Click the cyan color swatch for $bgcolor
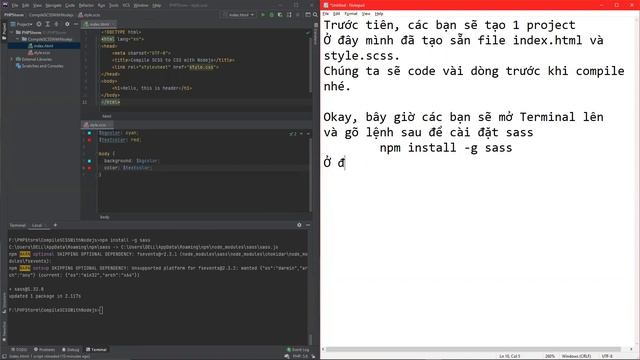 [x=89, y=133]
